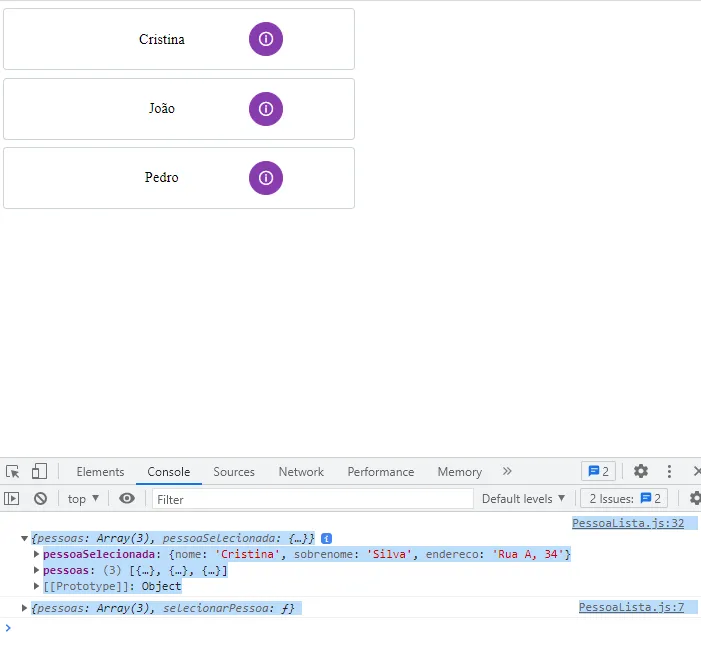Switch to the Elements tab
Image resolution: width=701 pixels, height=653 pixels.
[x=100, y=472]
